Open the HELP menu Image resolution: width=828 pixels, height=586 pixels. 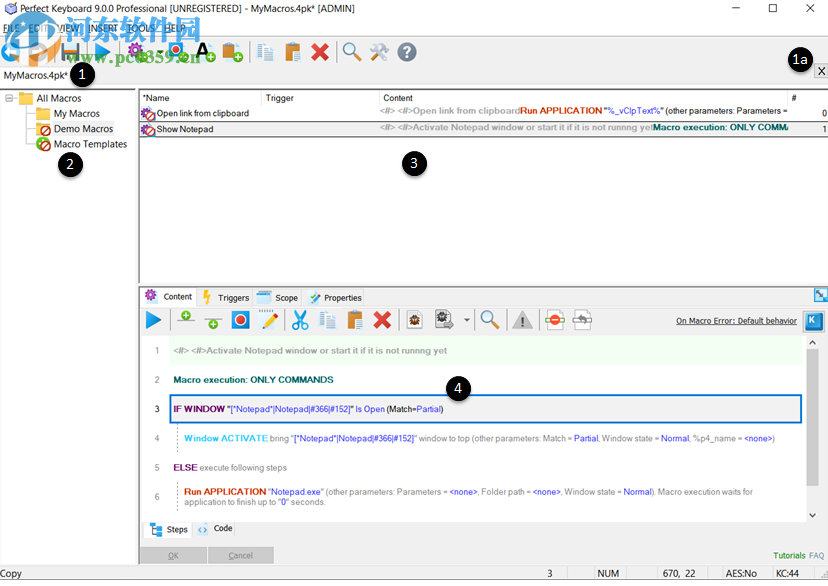click(x=175, y=28)
